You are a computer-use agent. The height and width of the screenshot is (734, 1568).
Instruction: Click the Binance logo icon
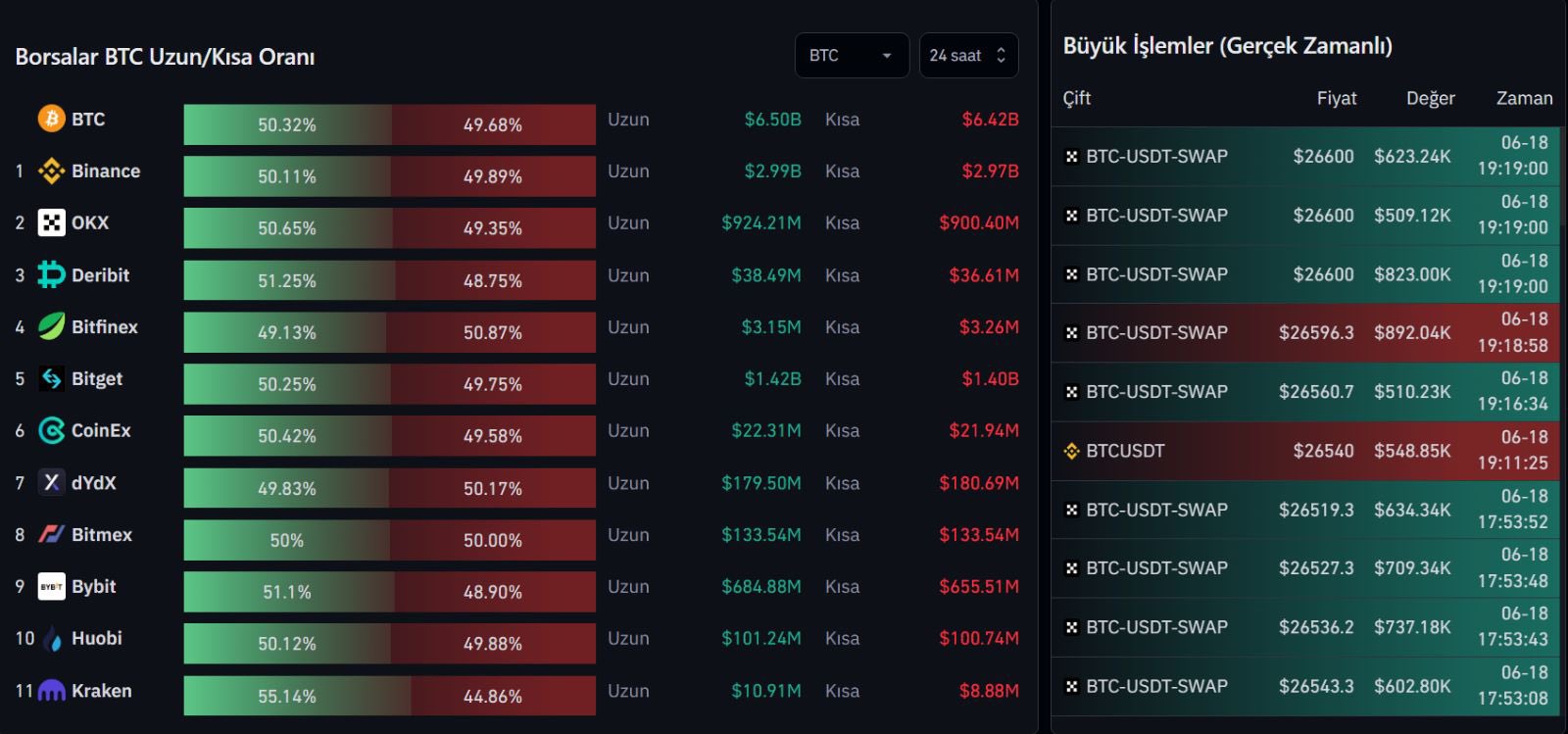(51, 171)
